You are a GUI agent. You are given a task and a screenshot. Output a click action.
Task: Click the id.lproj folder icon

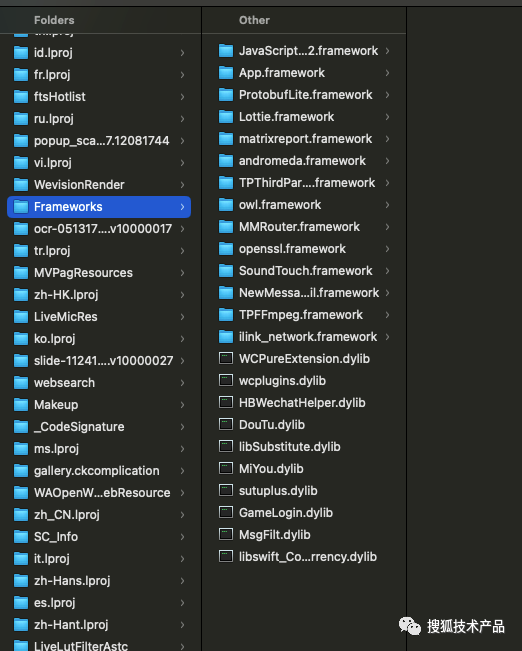pyautogui.click(x=21, y=52)
